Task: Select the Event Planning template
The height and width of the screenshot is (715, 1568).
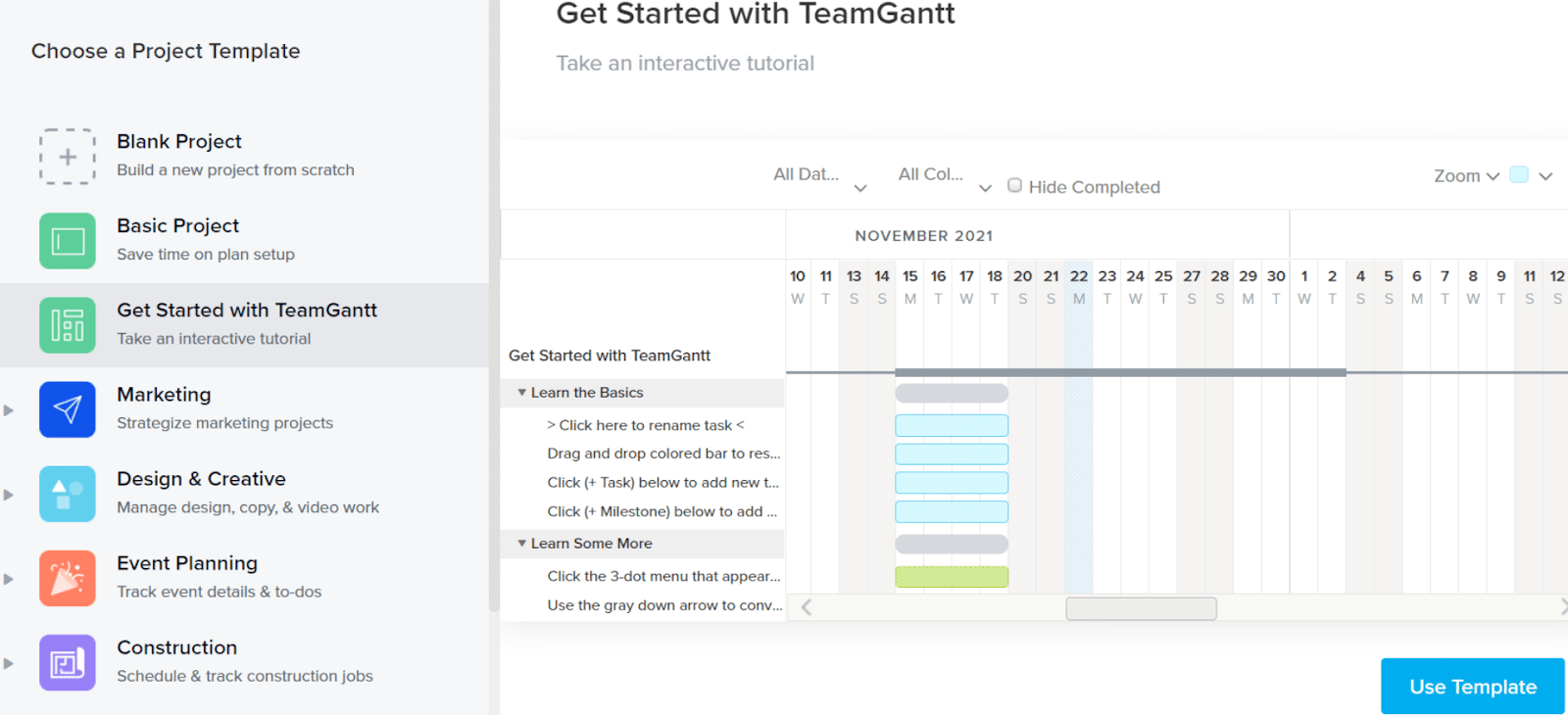Action: point(244,578)
